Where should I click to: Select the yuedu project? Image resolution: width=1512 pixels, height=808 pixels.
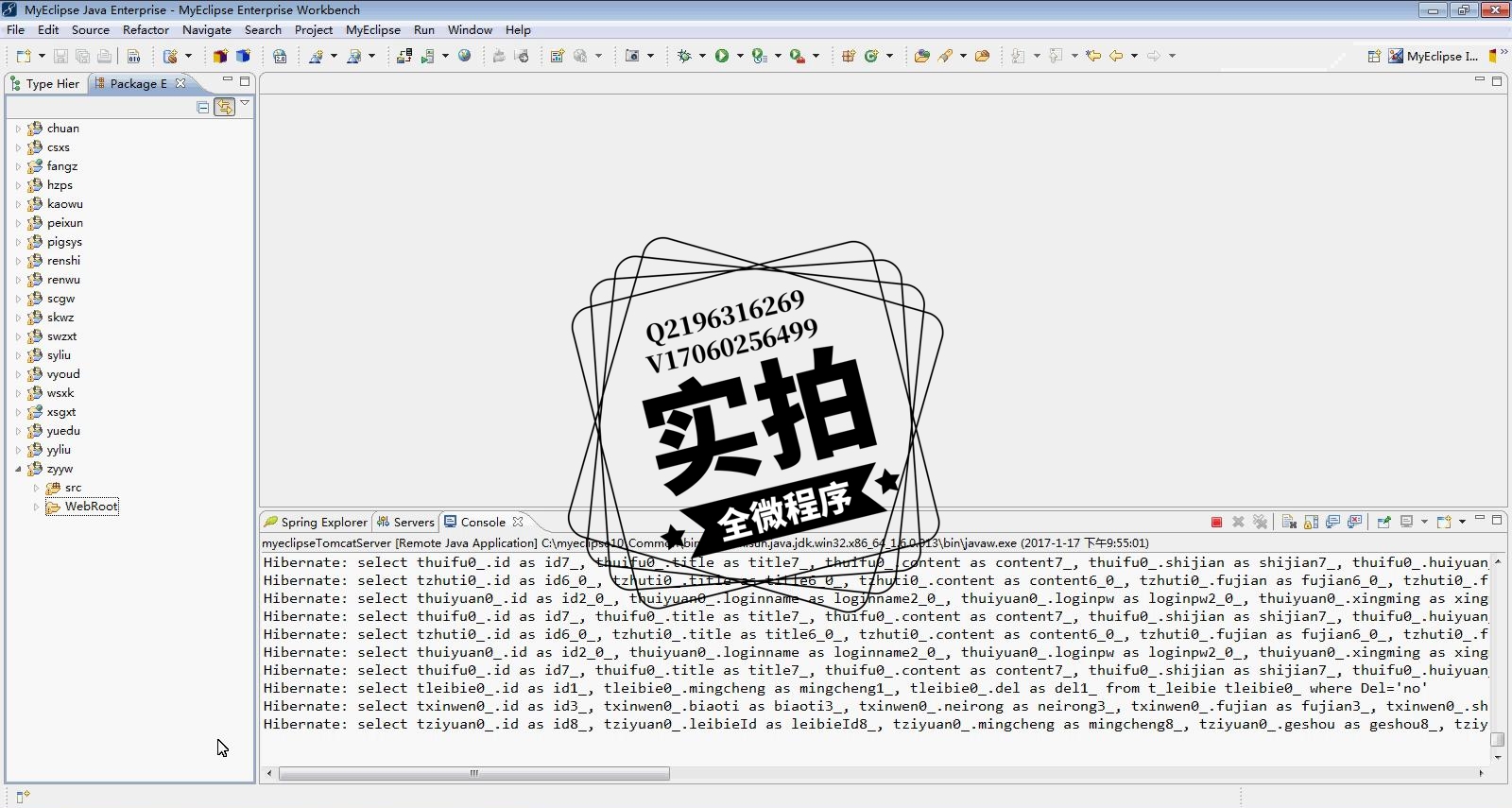pos(63,431)
